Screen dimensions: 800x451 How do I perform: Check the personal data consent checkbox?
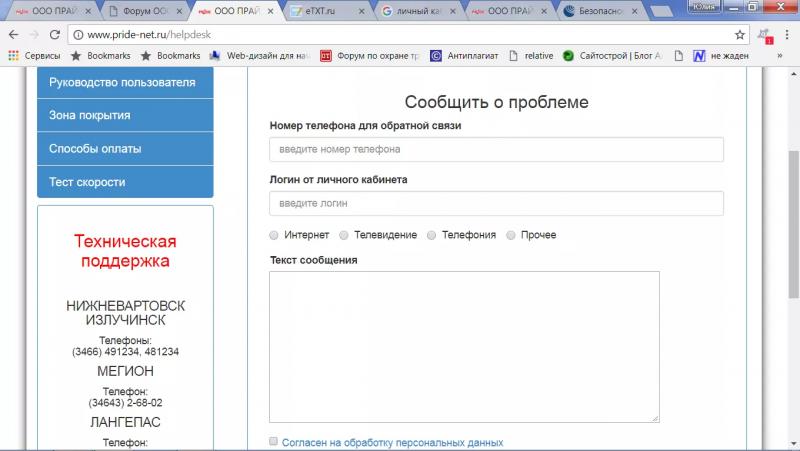tap(273, 441)
